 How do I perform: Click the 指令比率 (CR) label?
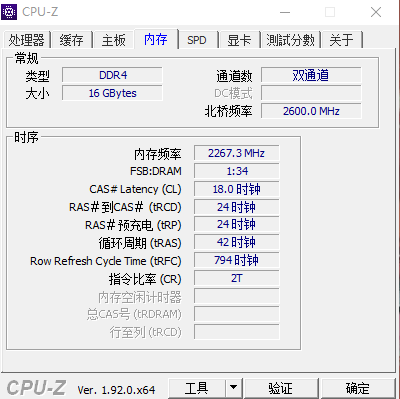145,279
